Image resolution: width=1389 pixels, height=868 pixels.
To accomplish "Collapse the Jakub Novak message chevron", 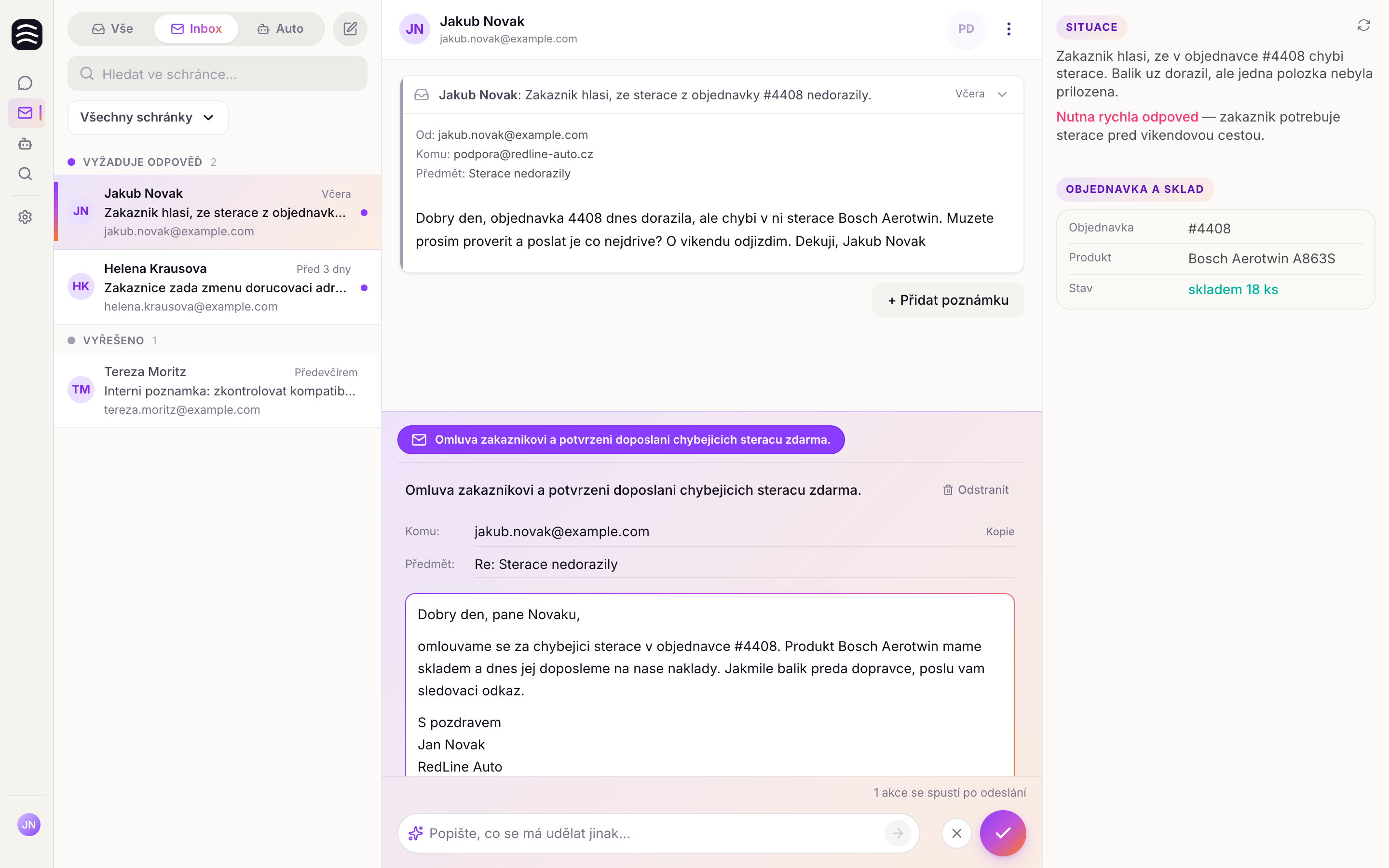I will click(1002, 94).
